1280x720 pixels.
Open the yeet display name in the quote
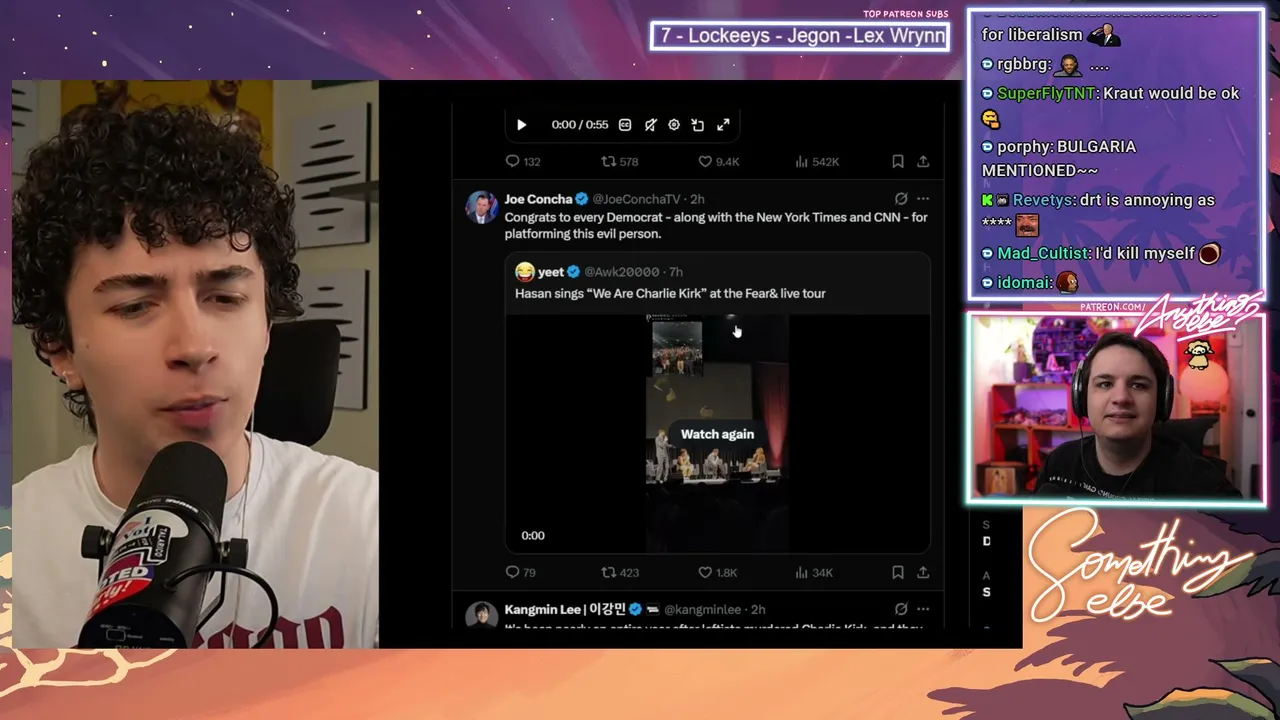(x=551, y=272)
